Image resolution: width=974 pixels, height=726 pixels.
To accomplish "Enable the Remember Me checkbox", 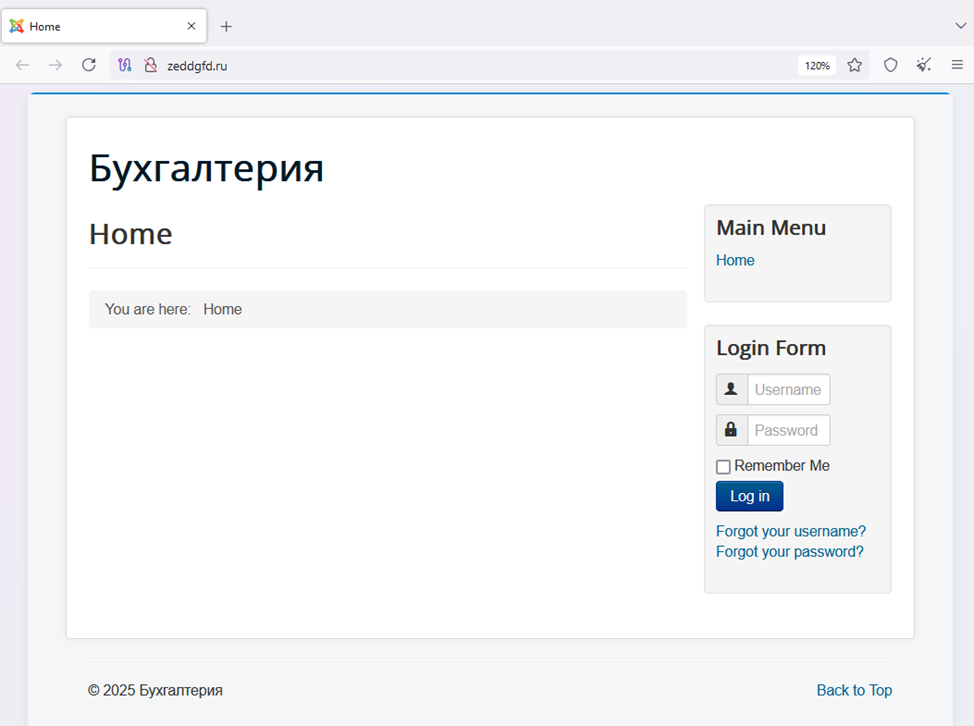I will click(x=723, y=467).
